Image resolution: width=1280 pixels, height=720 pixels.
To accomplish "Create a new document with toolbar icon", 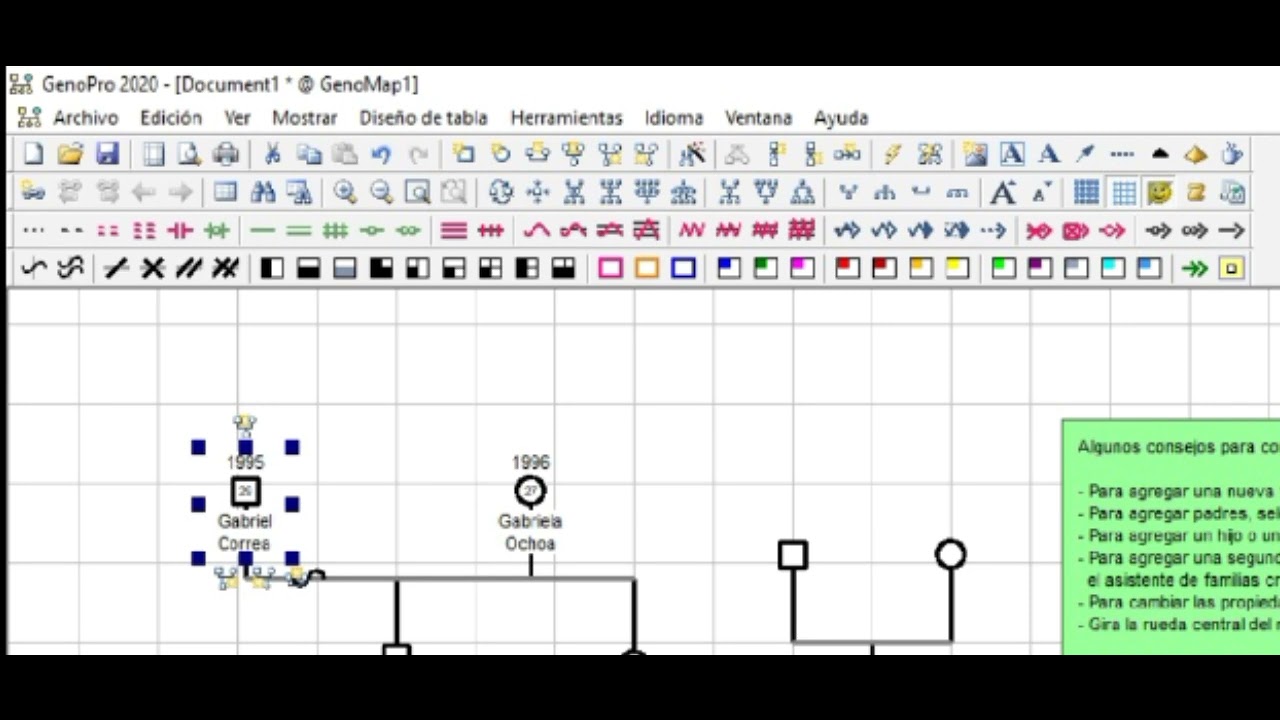I will (33, 154).
